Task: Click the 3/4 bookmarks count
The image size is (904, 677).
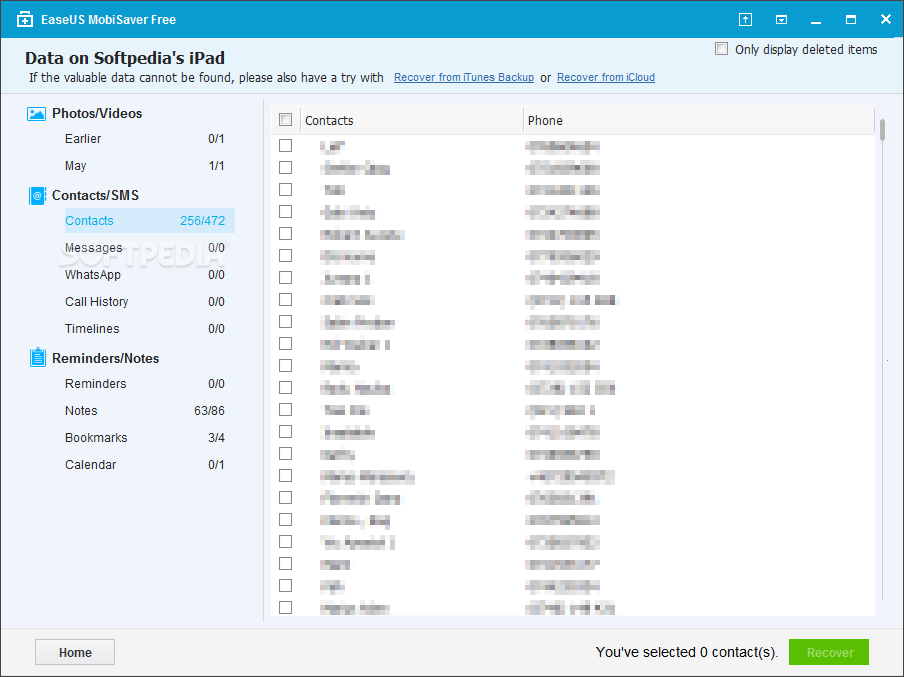Action: point(216,438)
